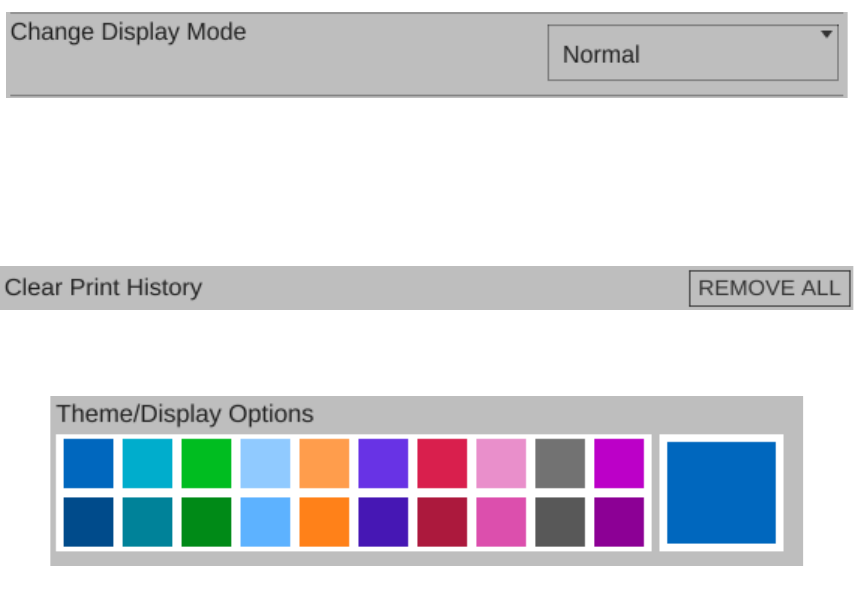Viewport: 854px width, 594px height.
Task: Select the pale light blue swatch
Action: (265, 463)
